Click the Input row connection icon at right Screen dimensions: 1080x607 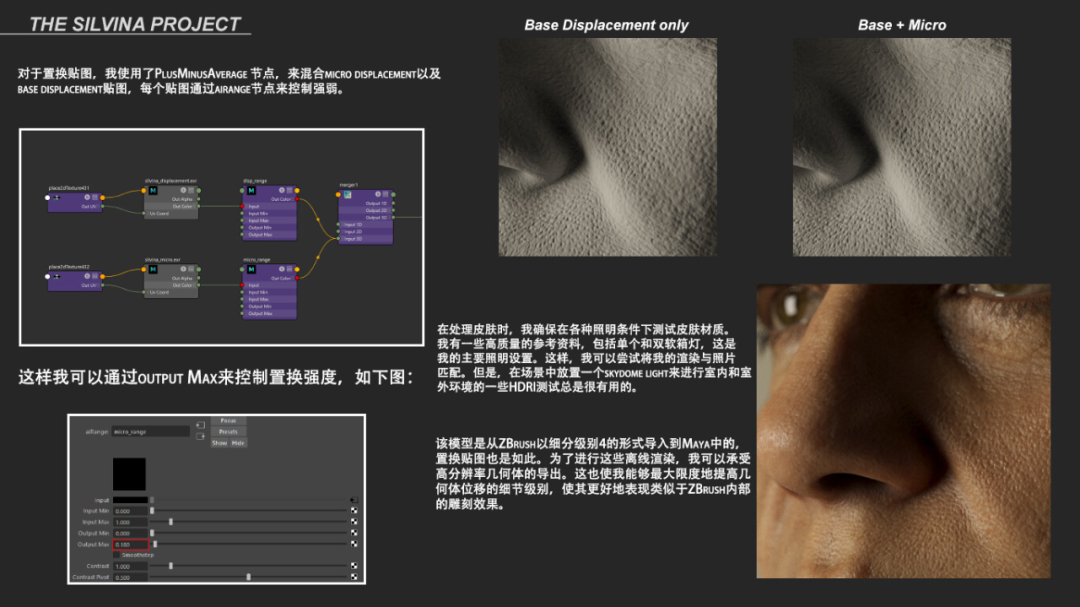click(x=353, y=500)
